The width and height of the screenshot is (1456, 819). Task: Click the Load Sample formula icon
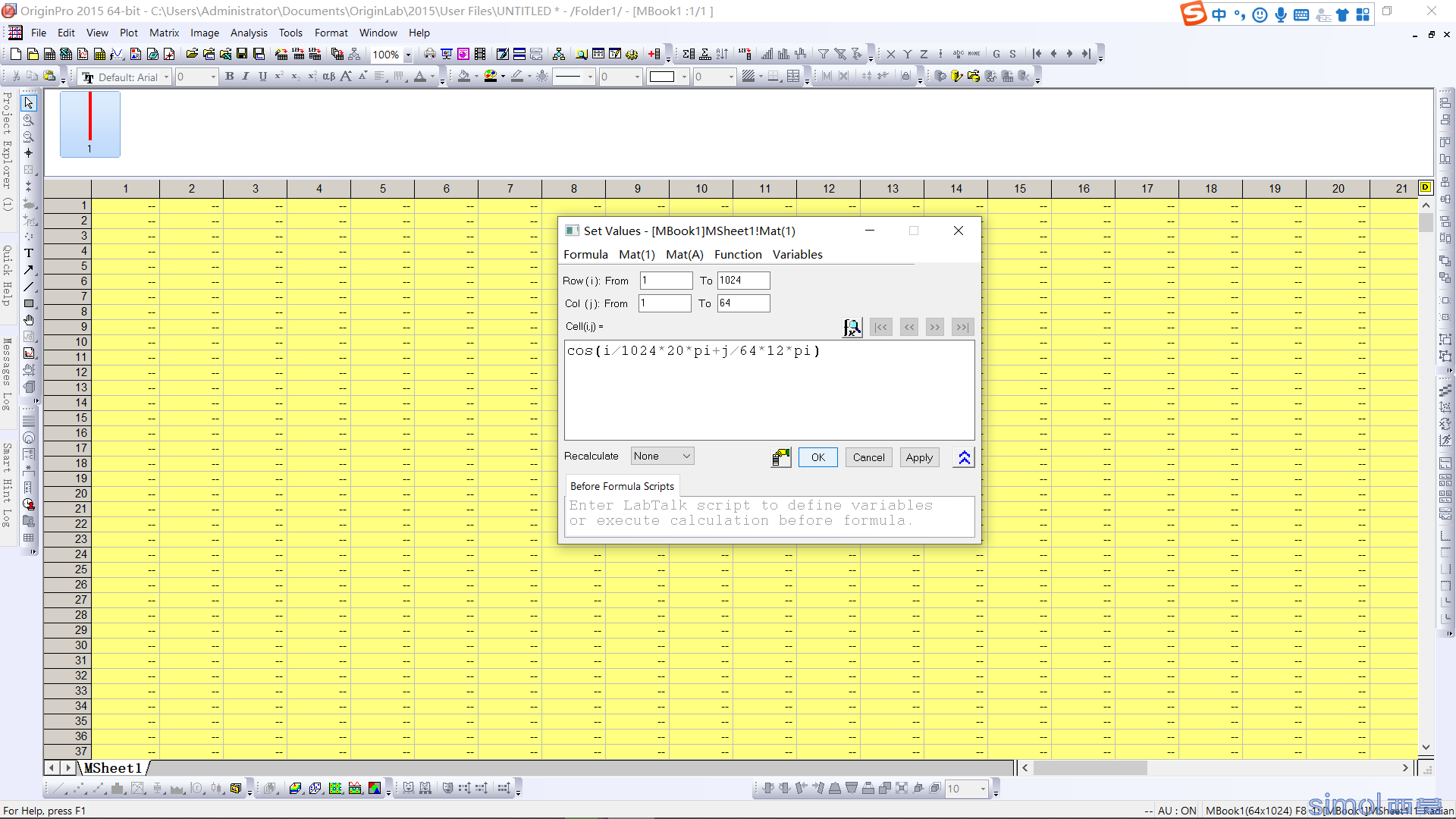click(781, 457)
